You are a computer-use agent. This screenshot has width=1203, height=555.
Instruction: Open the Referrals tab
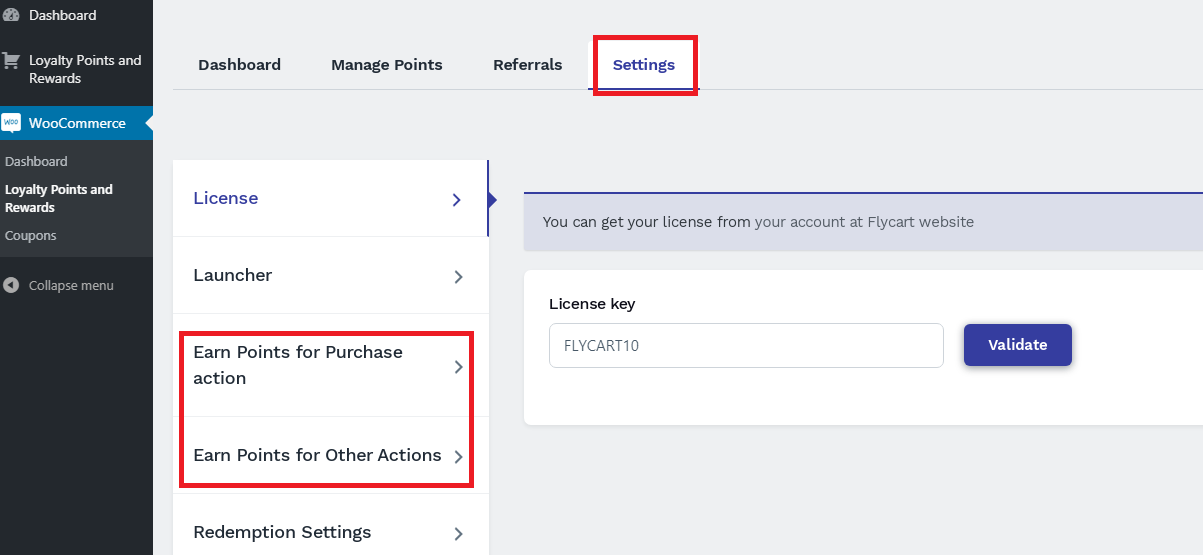tap(527, 65)
